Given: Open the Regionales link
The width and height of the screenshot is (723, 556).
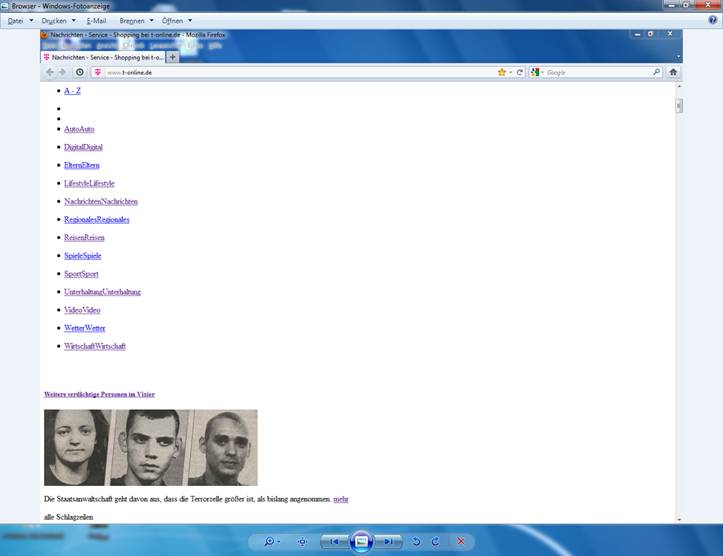Looking at the screenshot, I should click(97, 219).
